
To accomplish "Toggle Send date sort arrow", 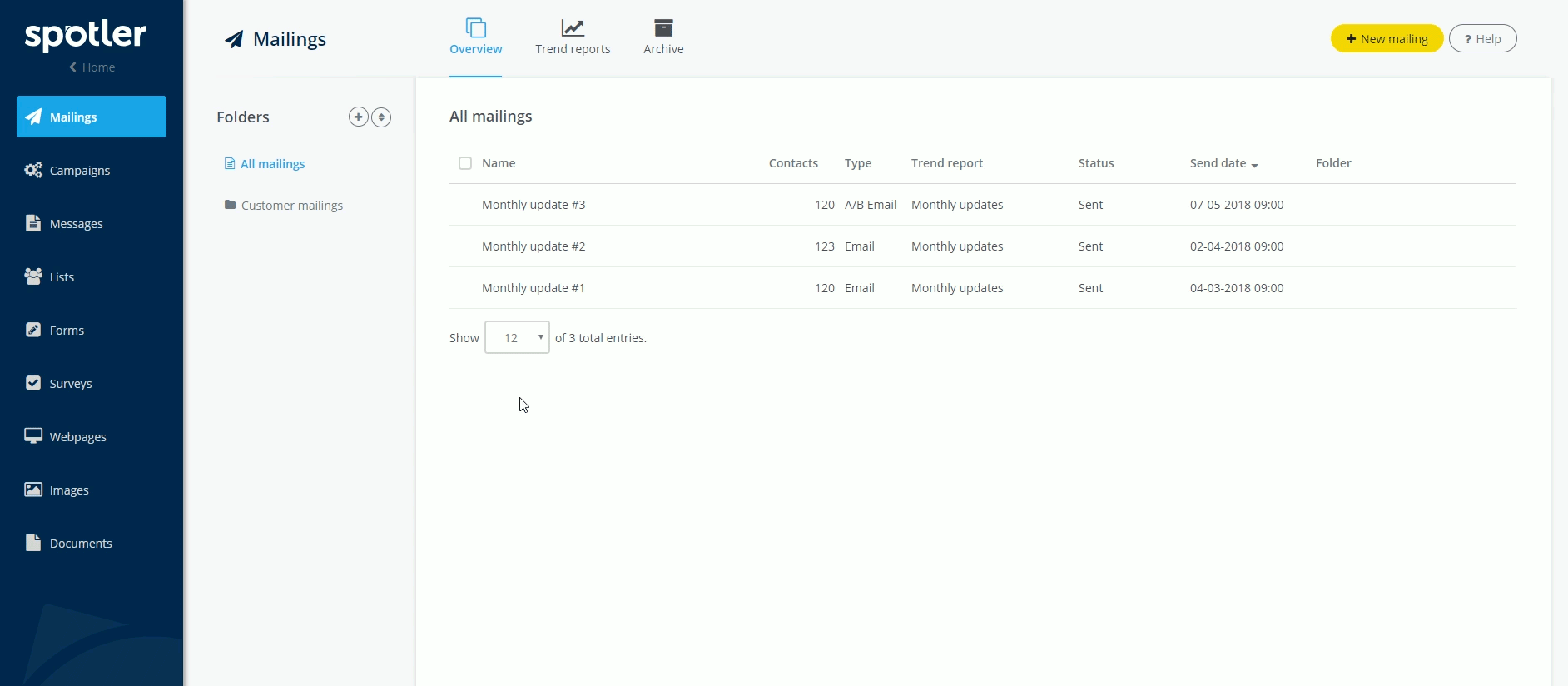I will coord(1254,165).
